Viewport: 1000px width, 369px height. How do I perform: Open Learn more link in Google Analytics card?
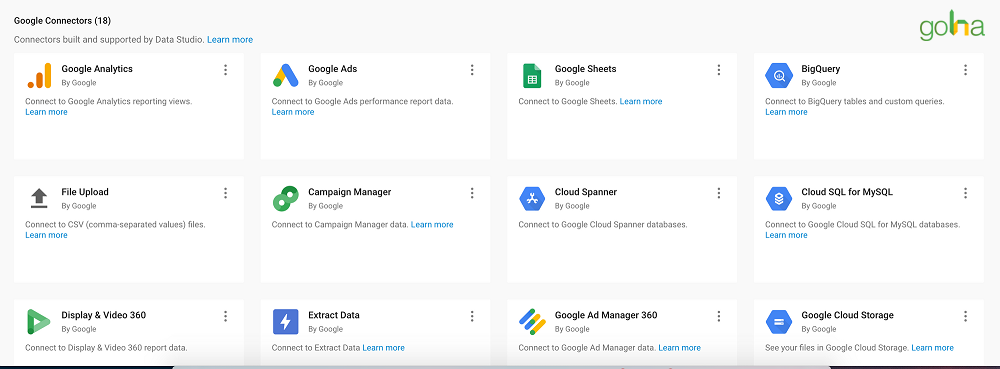pos(46,112)
